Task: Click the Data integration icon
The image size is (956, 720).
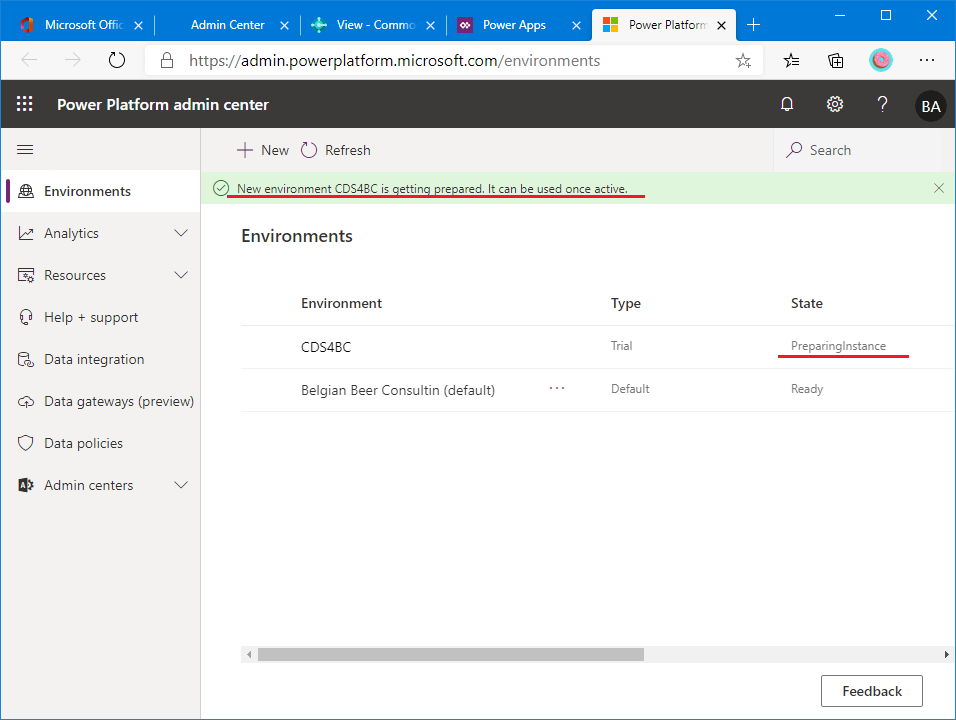Action: (x=26, y=360)
